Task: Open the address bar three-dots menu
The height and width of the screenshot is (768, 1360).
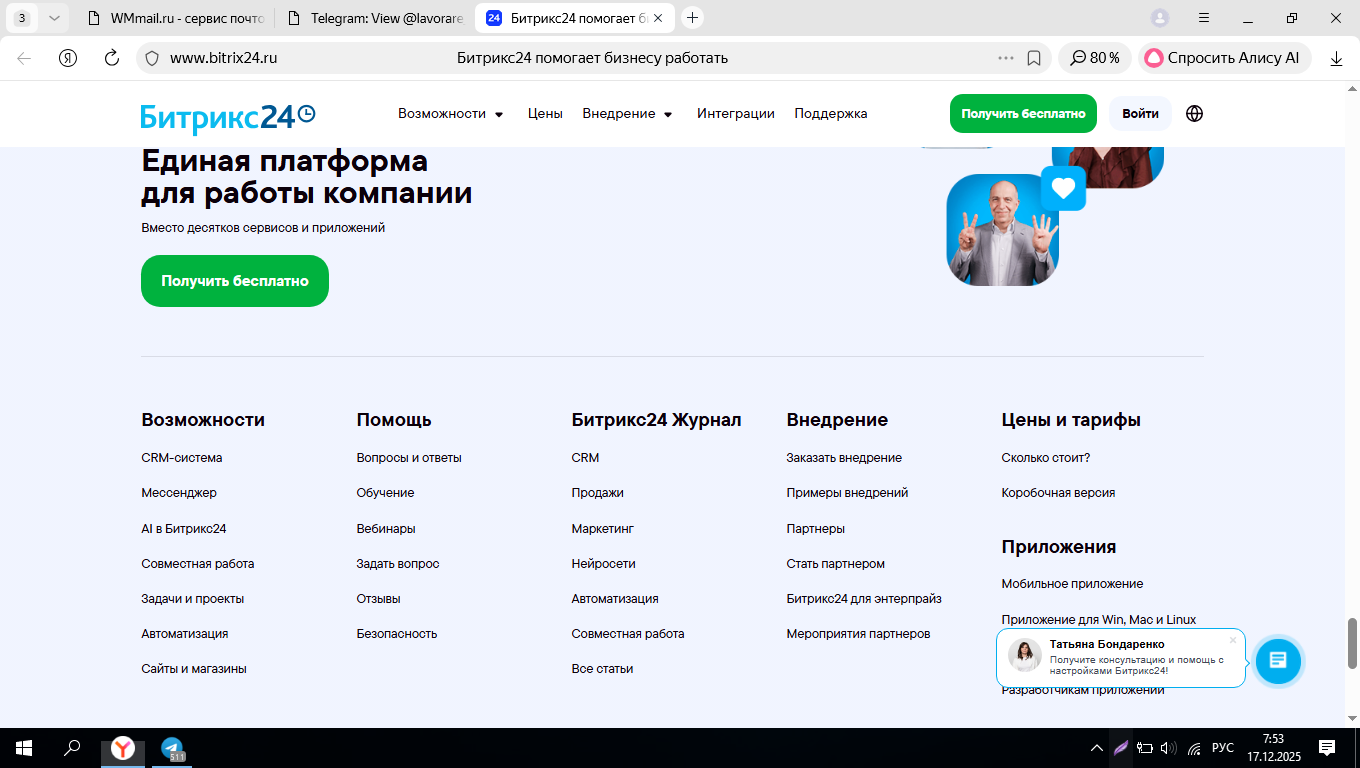Action: click(1006, 58)
